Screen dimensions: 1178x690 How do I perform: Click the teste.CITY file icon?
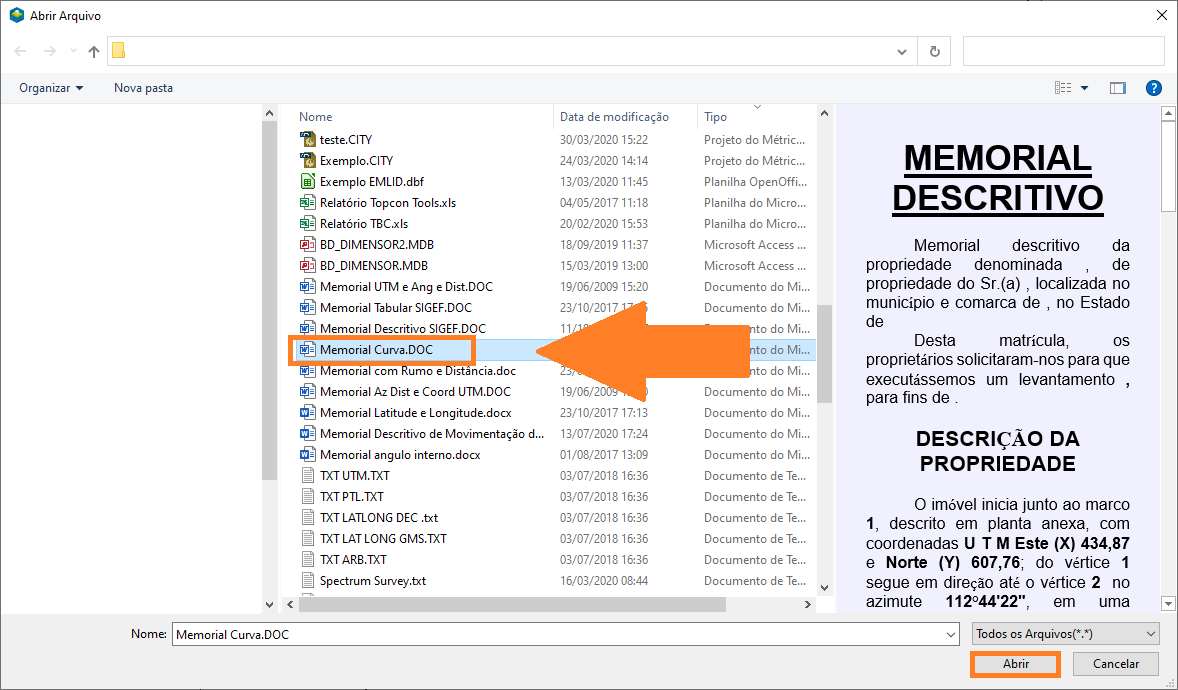[308, 140]
